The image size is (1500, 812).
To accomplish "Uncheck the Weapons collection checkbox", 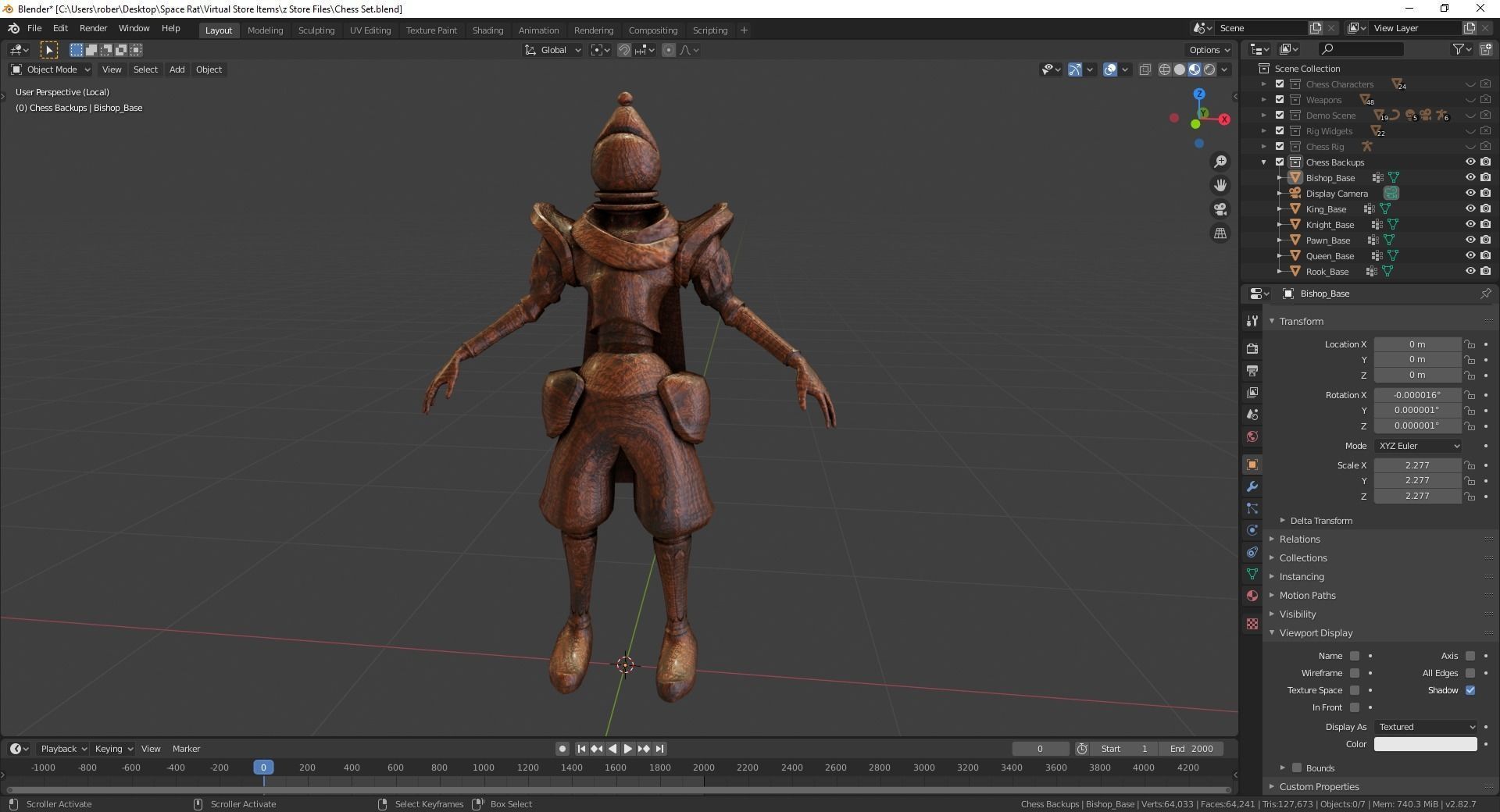I will (x=1280, y=100).
